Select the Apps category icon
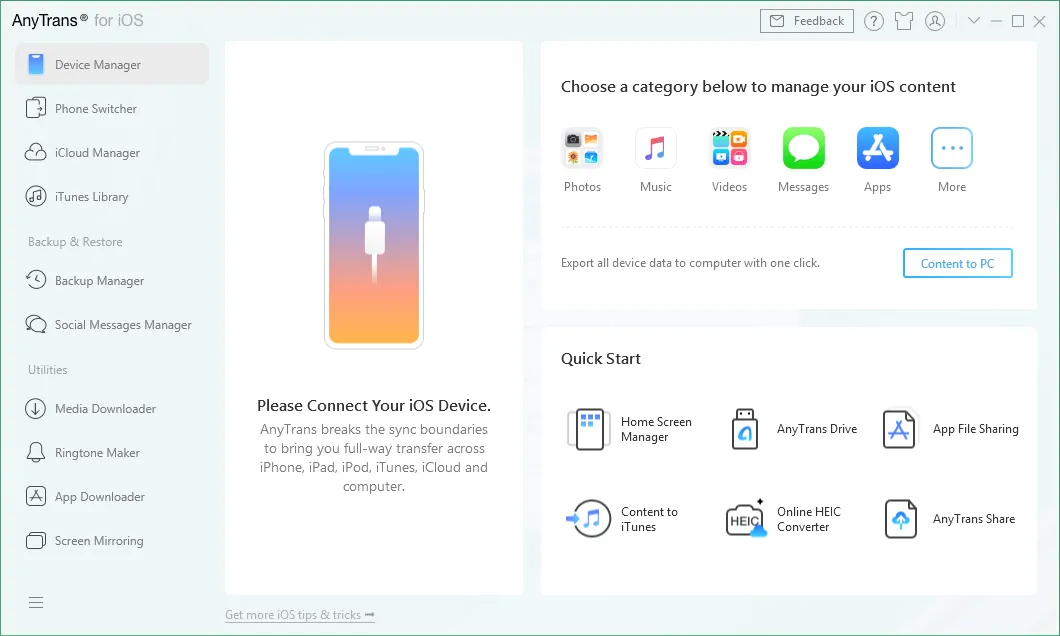 pyautogui.click(x=877, y=148)
